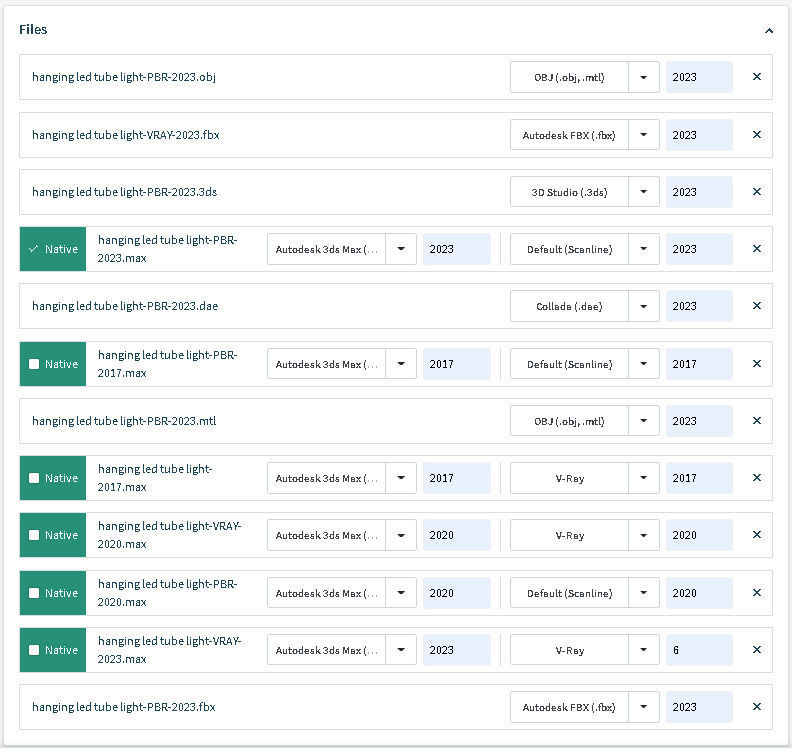Remove the PBR-2023.3ds file entry

coord(756,192)
